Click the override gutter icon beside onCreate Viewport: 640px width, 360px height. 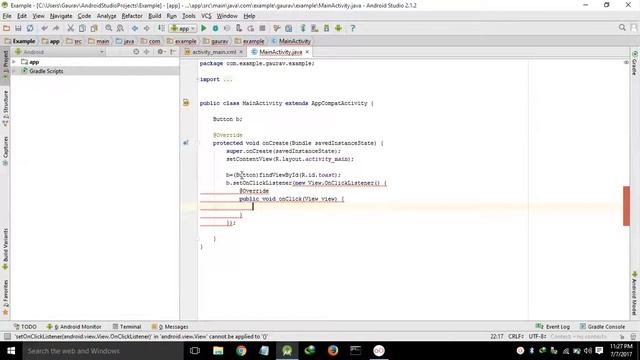click(x=186, y=143)
